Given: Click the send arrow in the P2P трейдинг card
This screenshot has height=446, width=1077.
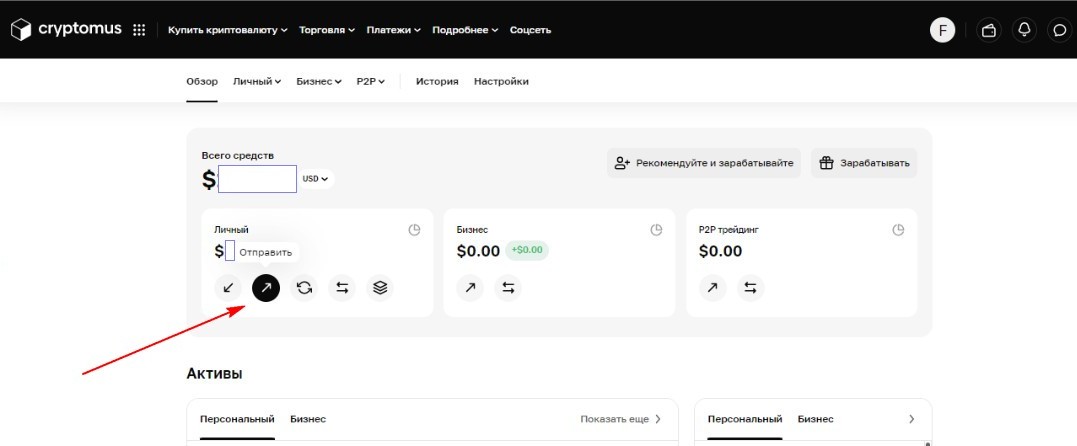Looking at the screenshot, I should [712, 288].
